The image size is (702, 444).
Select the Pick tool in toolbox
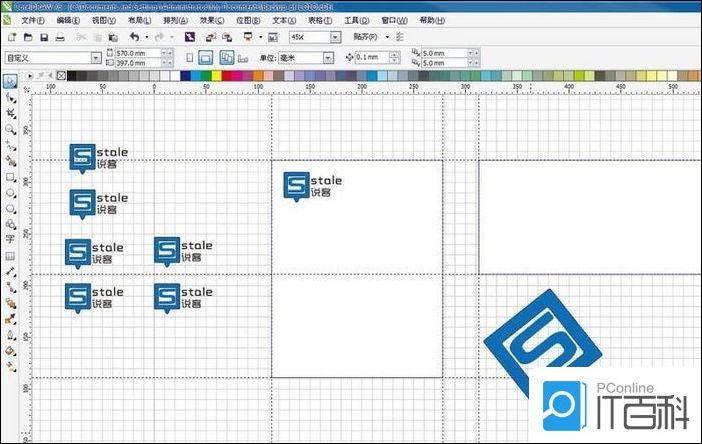pyautogui.click(x=10, y=81)
